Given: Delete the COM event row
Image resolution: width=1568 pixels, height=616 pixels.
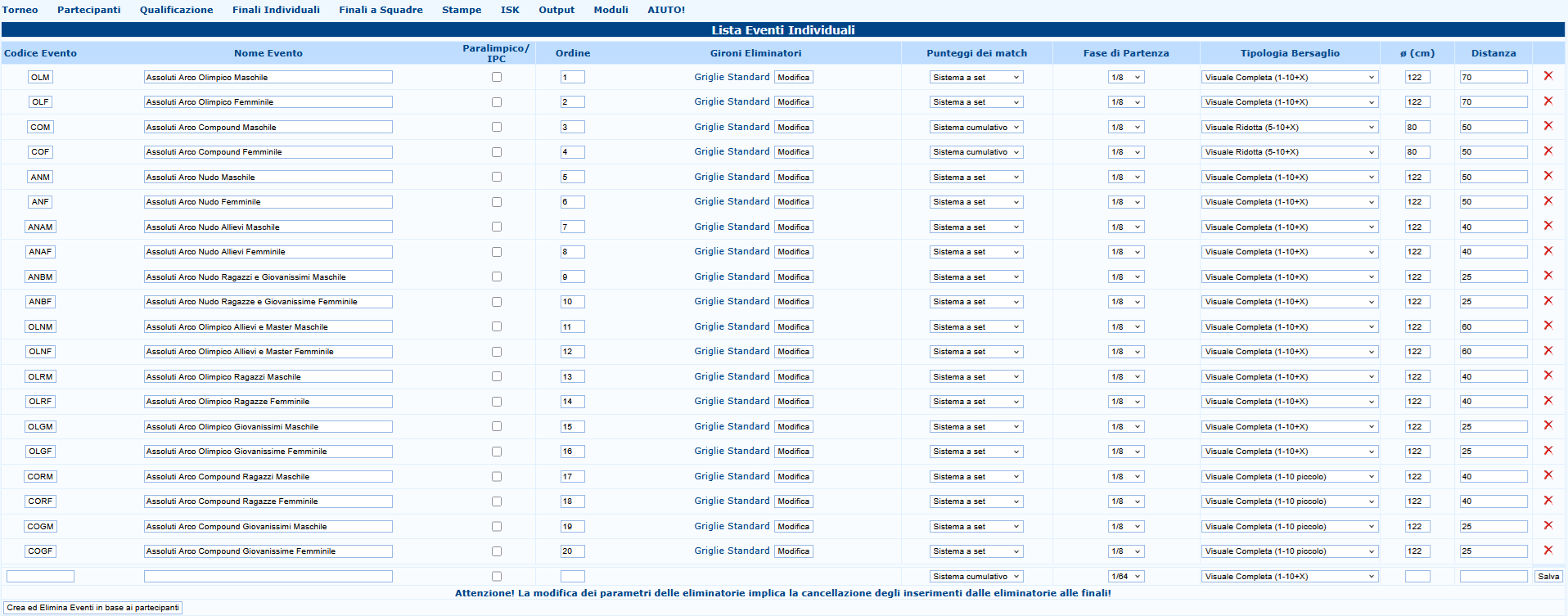Looking at the screenshot, I should point(1548,126).
